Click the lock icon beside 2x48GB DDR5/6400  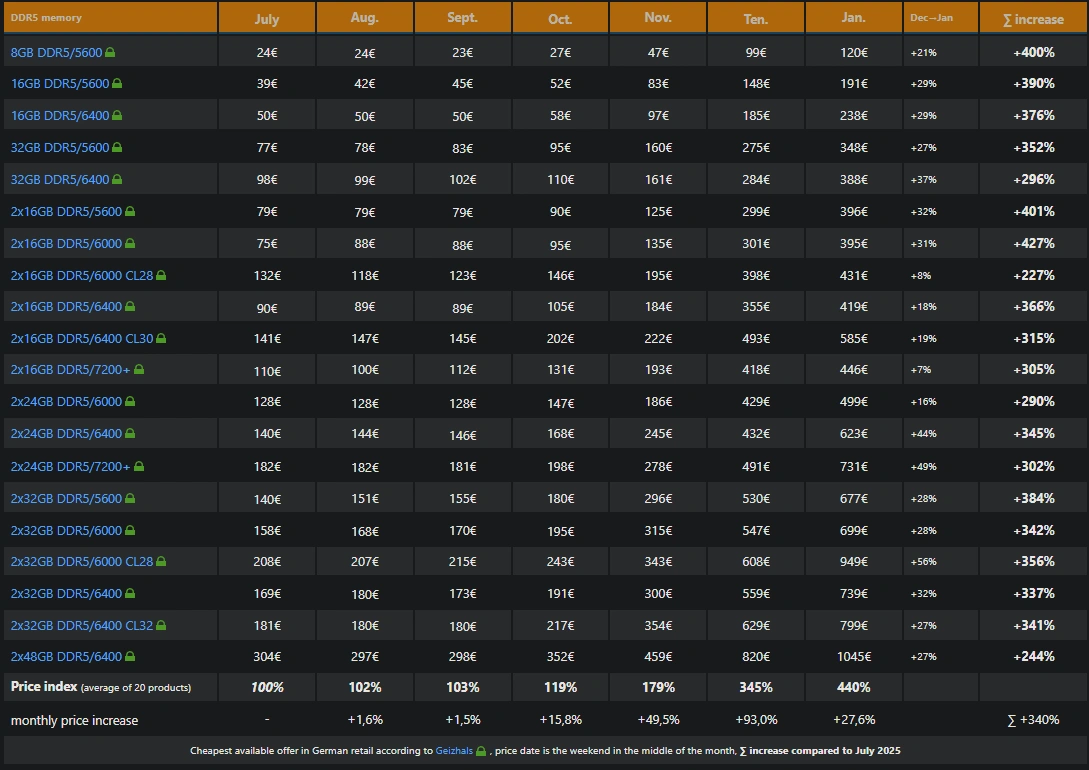point(130,657)
